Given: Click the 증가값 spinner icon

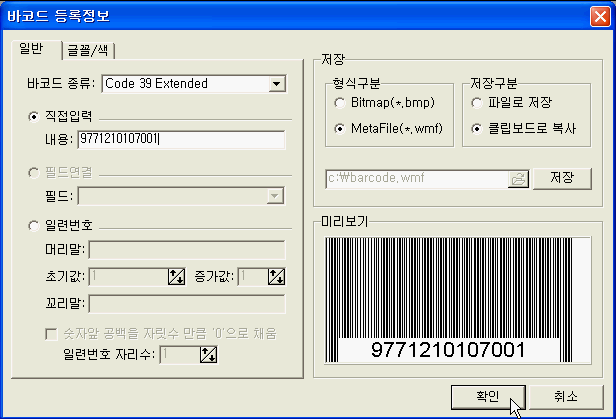Looking at the screenshot, I should coord(277,277).
